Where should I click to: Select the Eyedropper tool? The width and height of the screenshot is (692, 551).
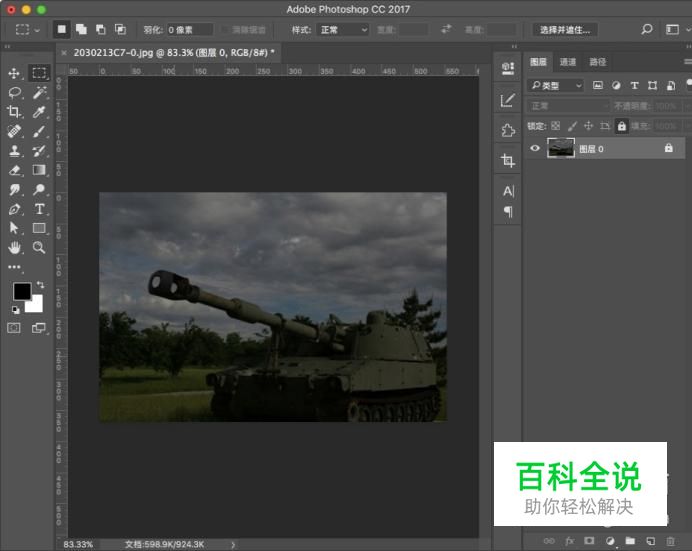point(39,112)
